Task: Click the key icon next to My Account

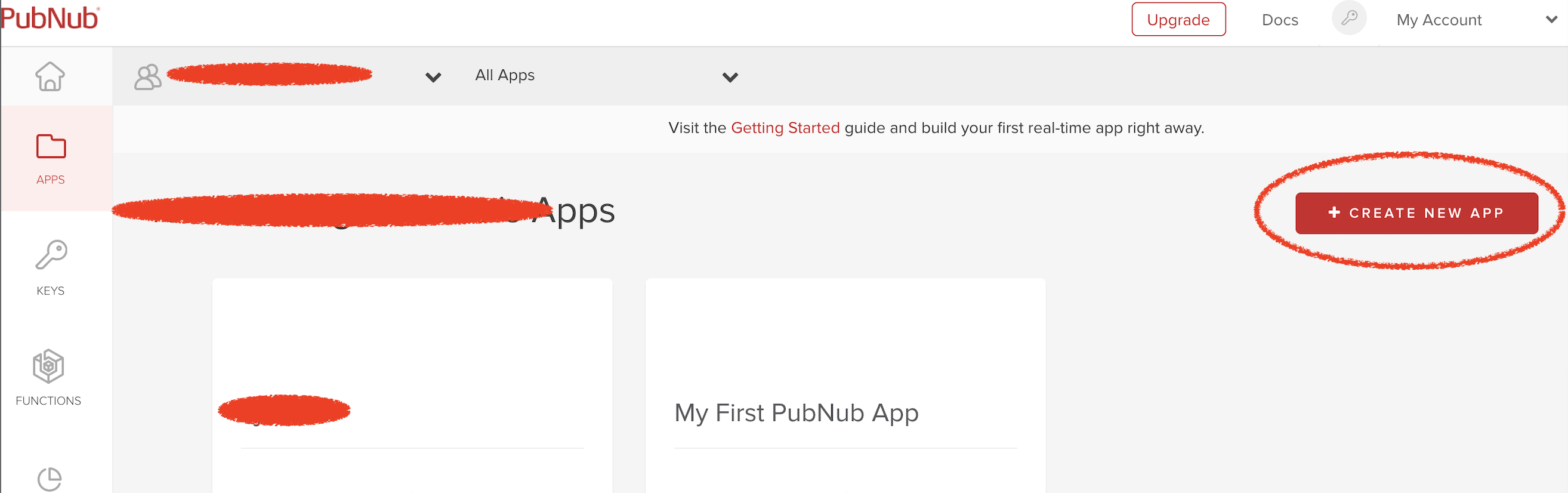Action: tap(1350, 19)
